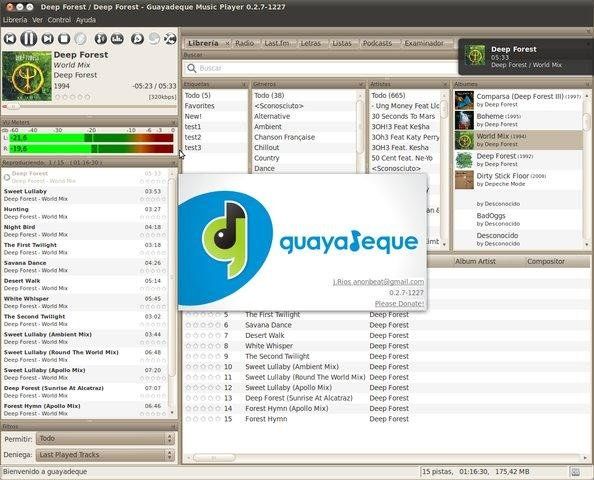This screenshot has width=594, height=480.
Task: Skip to the next track
Action: click(x=47, y=39)
